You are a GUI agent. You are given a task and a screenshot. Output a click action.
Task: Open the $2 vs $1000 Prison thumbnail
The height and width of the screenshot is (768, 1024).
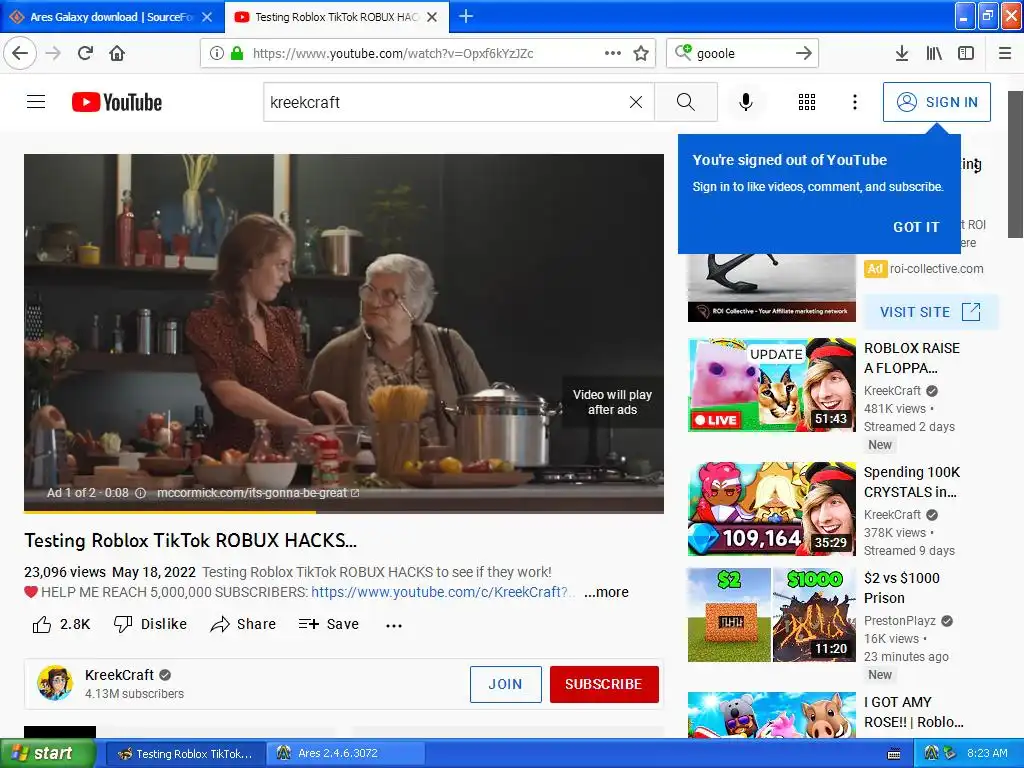click(771, 615)
